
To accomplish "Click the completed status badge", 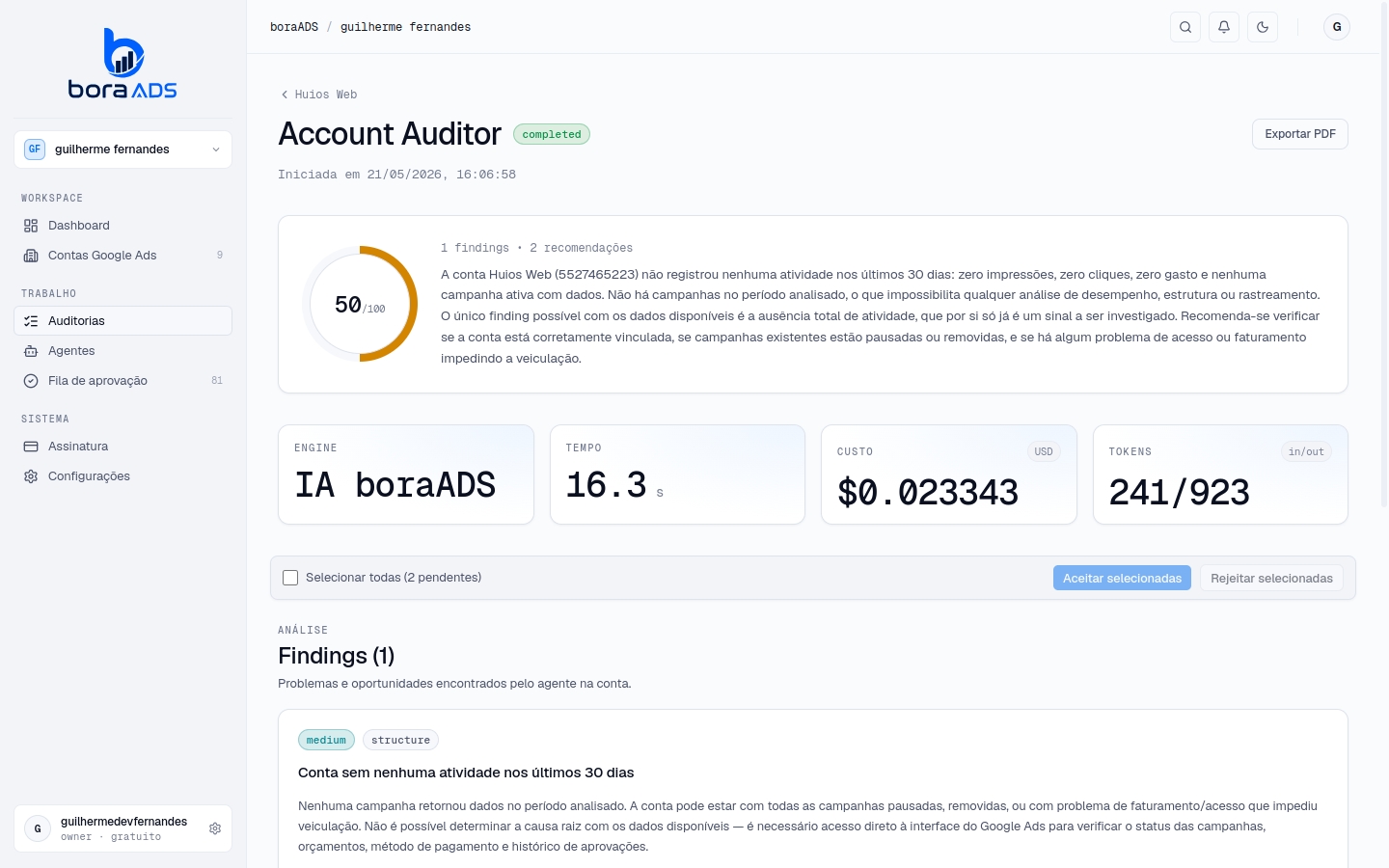I will (x=552, y=134).
